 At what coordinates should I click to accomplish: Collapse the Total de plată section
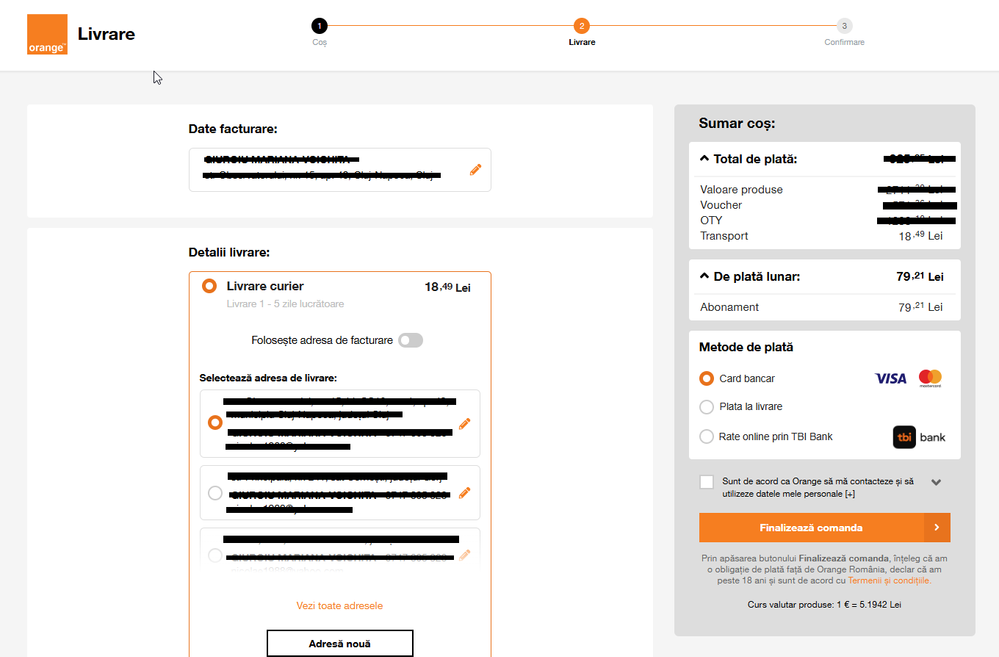pos(704,159)
